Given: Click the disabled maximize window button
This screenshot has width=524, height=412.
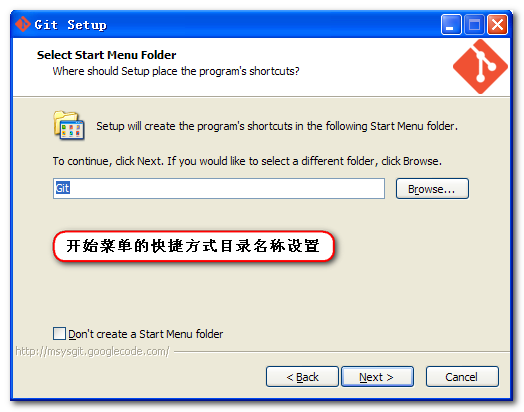Looking at the screenshot, I should pos(474,24).
